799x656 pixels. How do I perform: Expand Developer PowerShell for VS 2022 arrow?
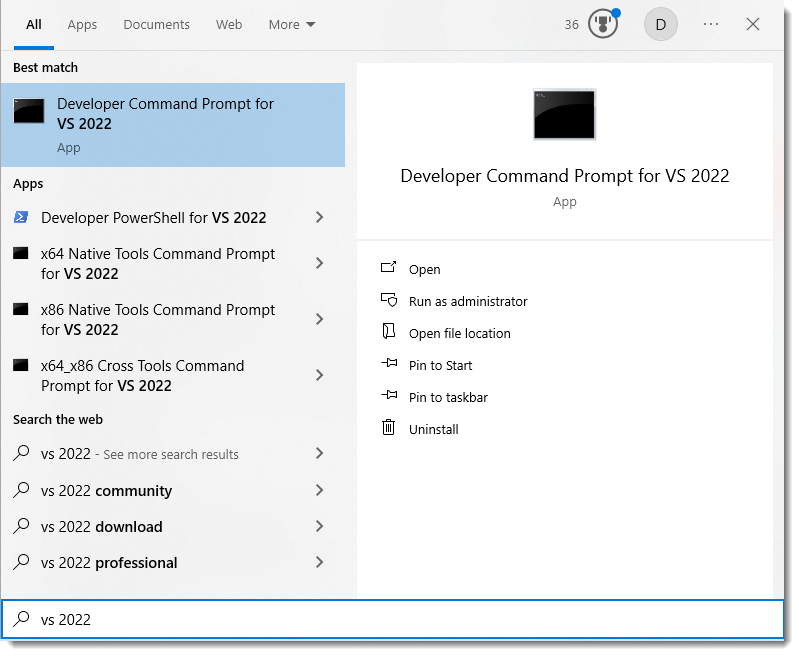(x=319, y=217)
